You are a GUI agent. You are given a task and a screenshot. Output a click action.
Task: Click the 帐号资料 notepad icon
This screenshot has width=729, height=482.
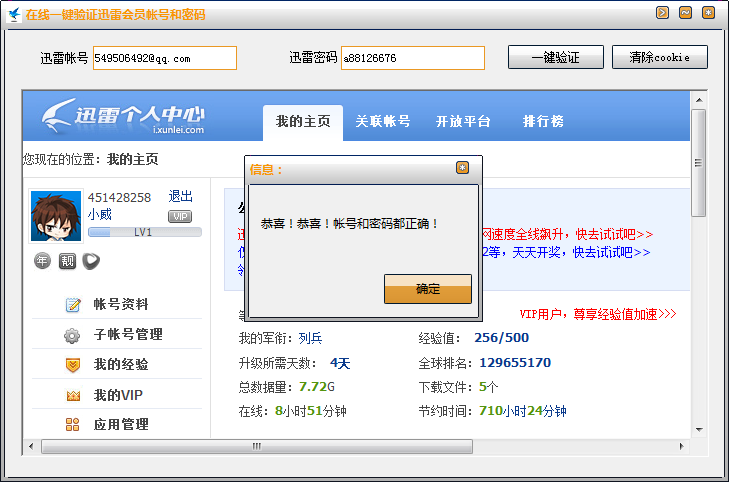[73, 304]
